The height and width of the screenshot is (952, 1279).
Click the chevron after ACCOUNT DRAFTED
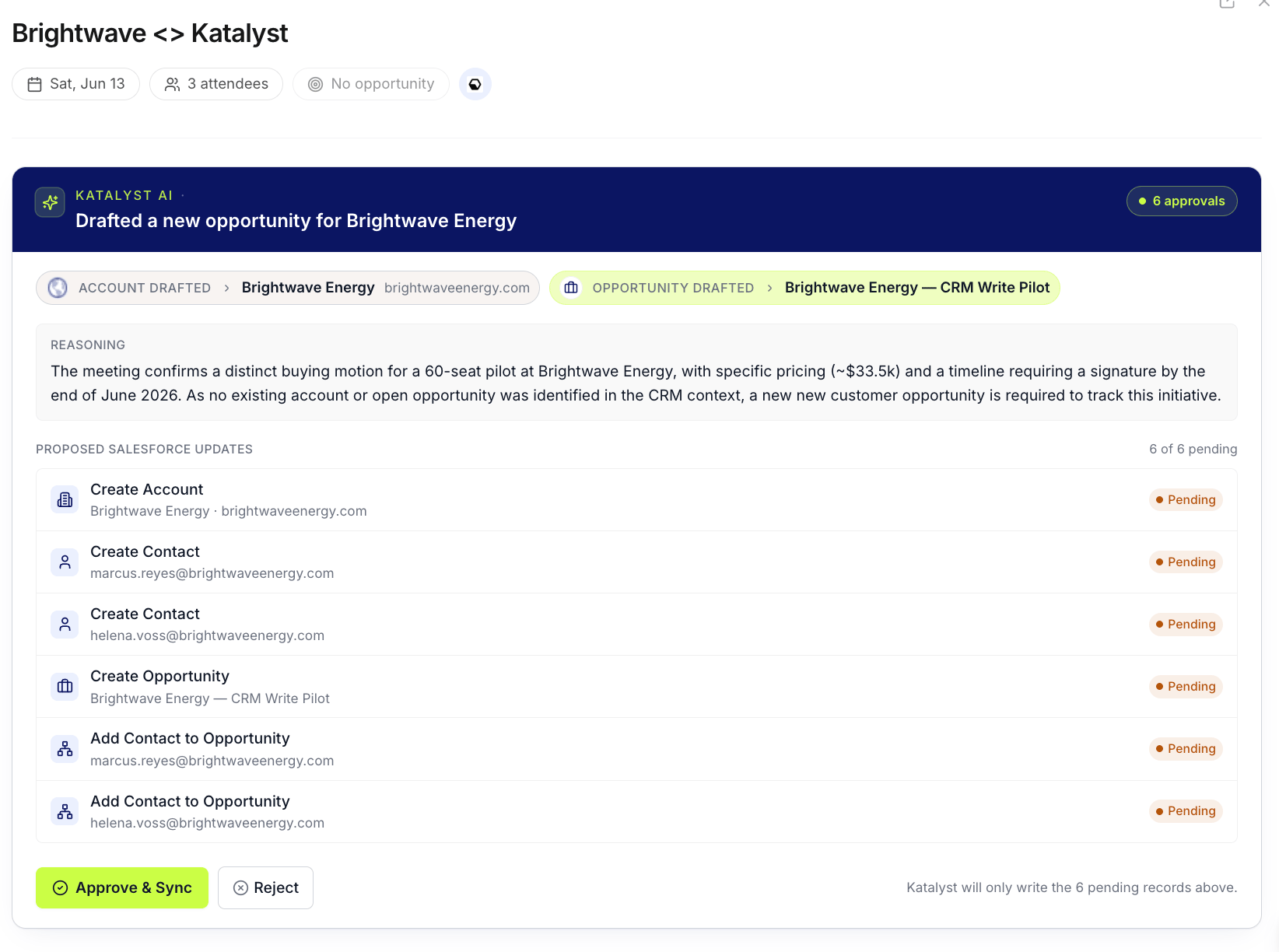[x=226, y=289]
